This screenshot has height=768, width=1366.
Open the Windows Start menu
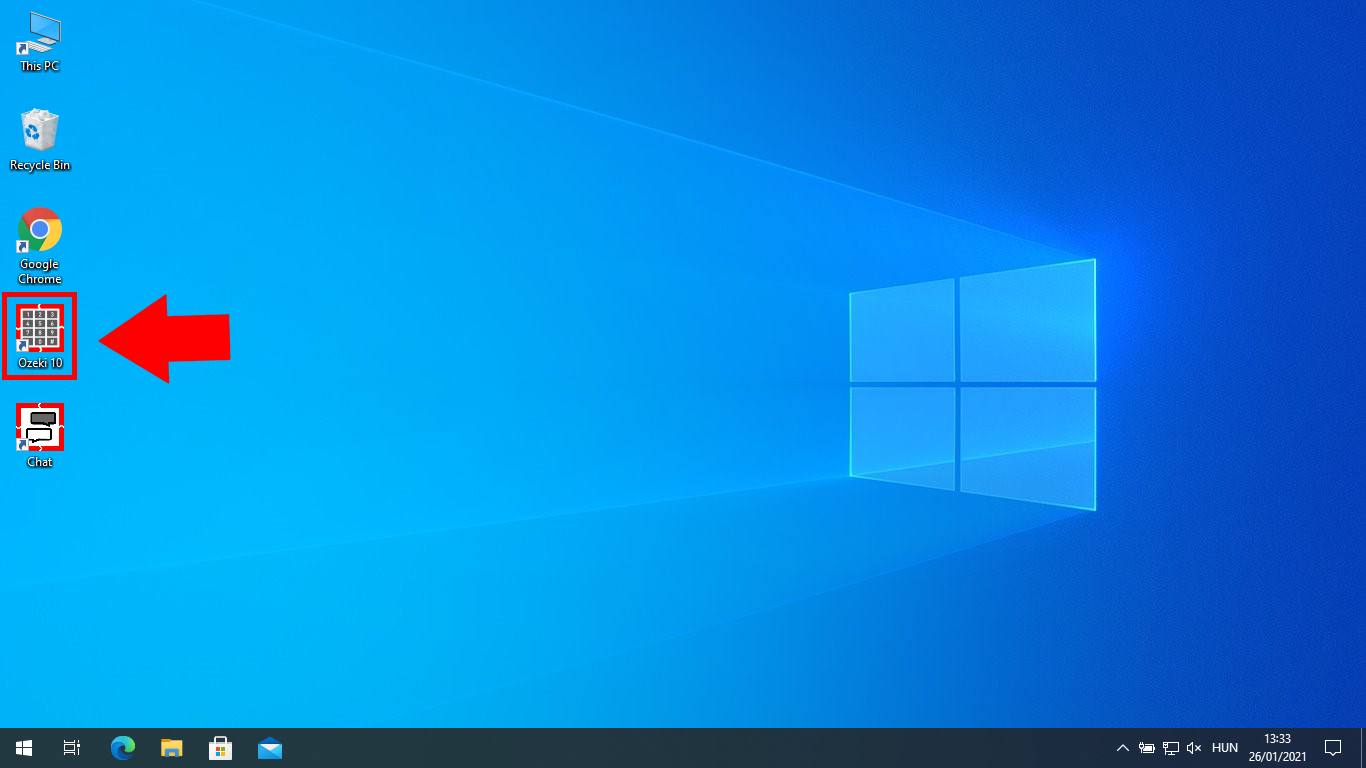(x=24, y=748)
